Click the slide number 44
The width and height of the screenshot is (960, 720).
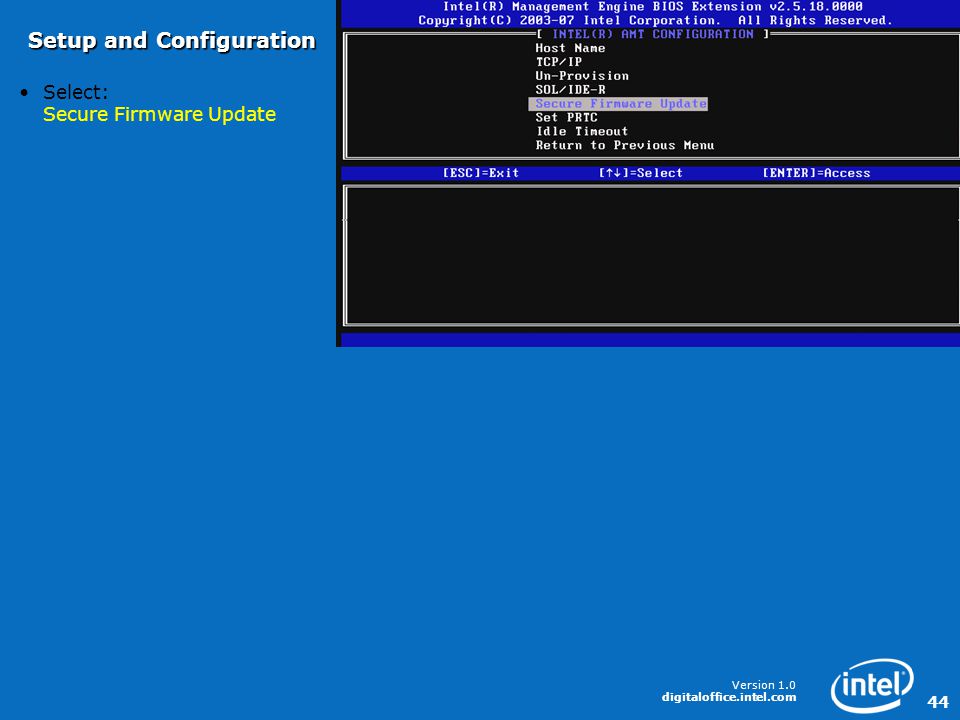pyautogui.click(x=938, y=702)
